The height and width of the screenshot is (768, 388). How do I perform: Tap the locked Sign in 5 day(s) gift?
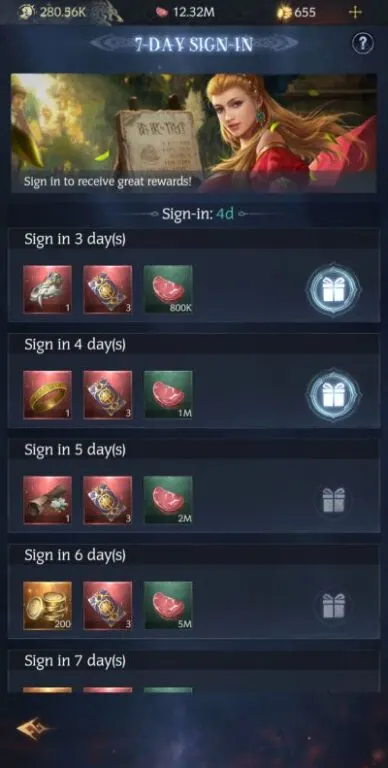click(334, 500)
